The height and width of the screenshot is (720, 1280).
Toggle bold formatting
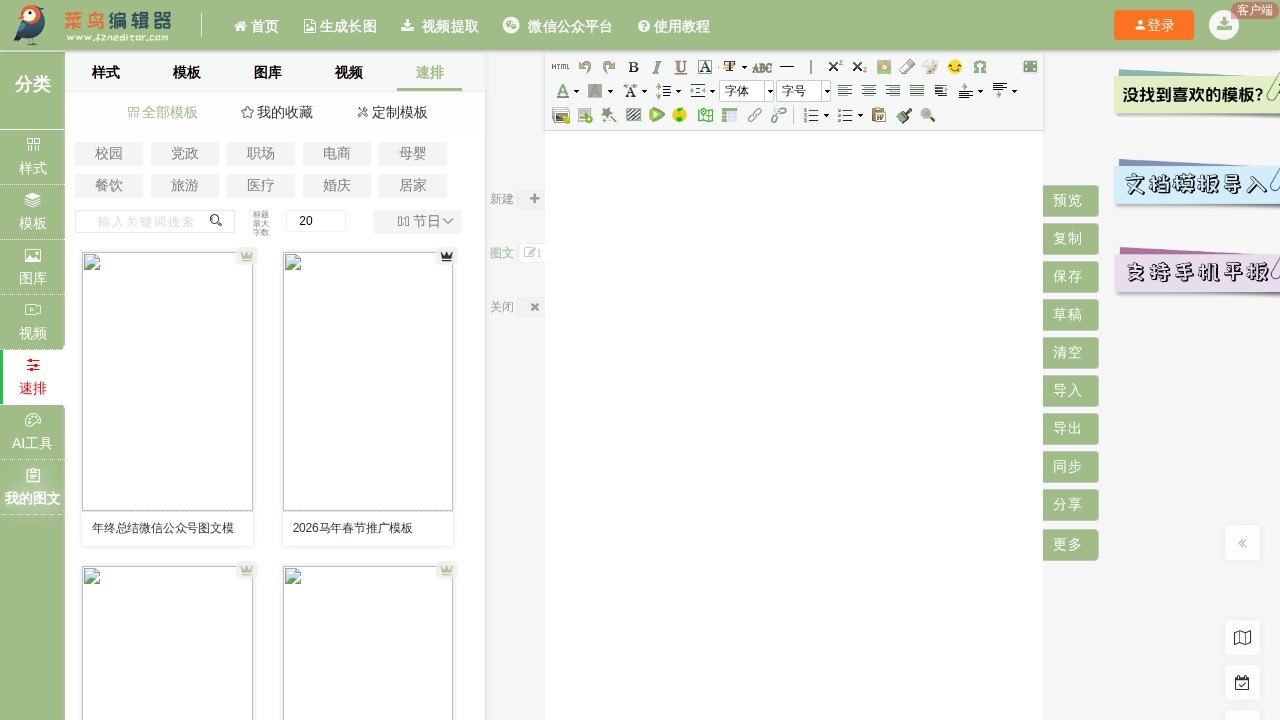click(x=633, y=67)
